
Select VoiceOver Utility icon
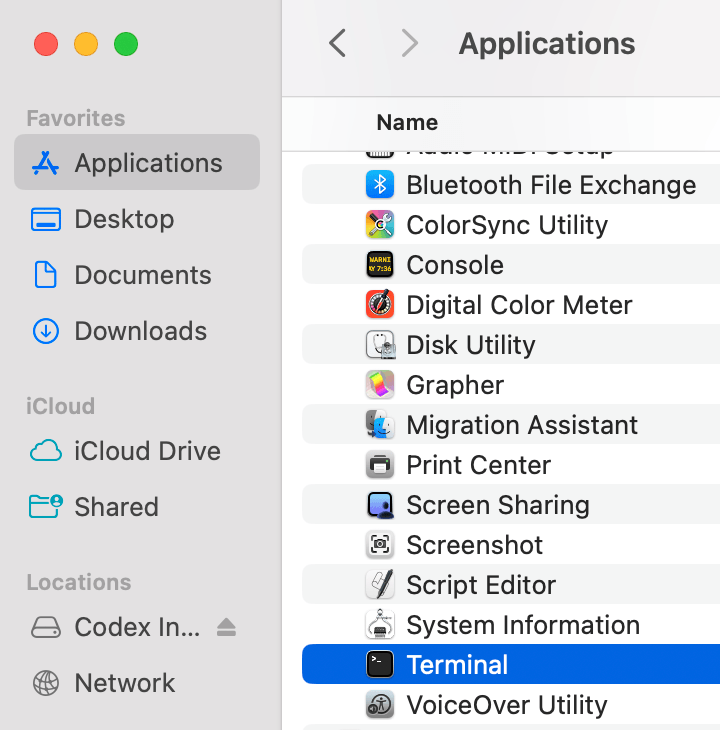click(x=380, y=704)
